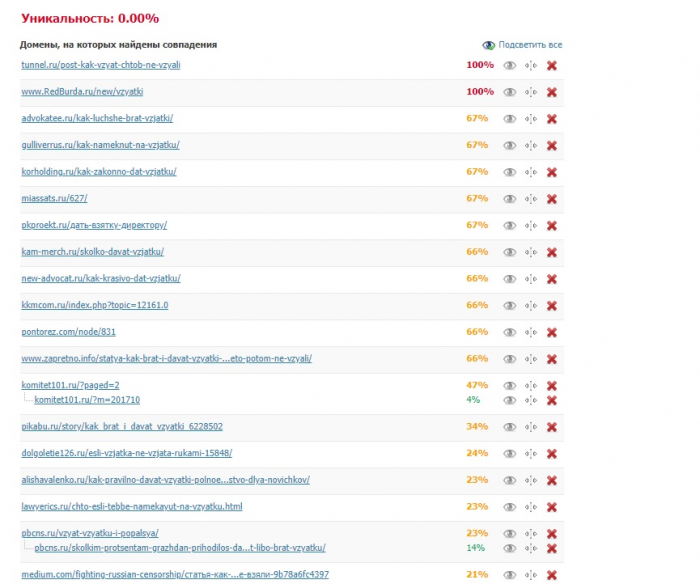The image size is (700, 584).
Task: Open the miassats.ru/627/ link
Action: [54, 198]
